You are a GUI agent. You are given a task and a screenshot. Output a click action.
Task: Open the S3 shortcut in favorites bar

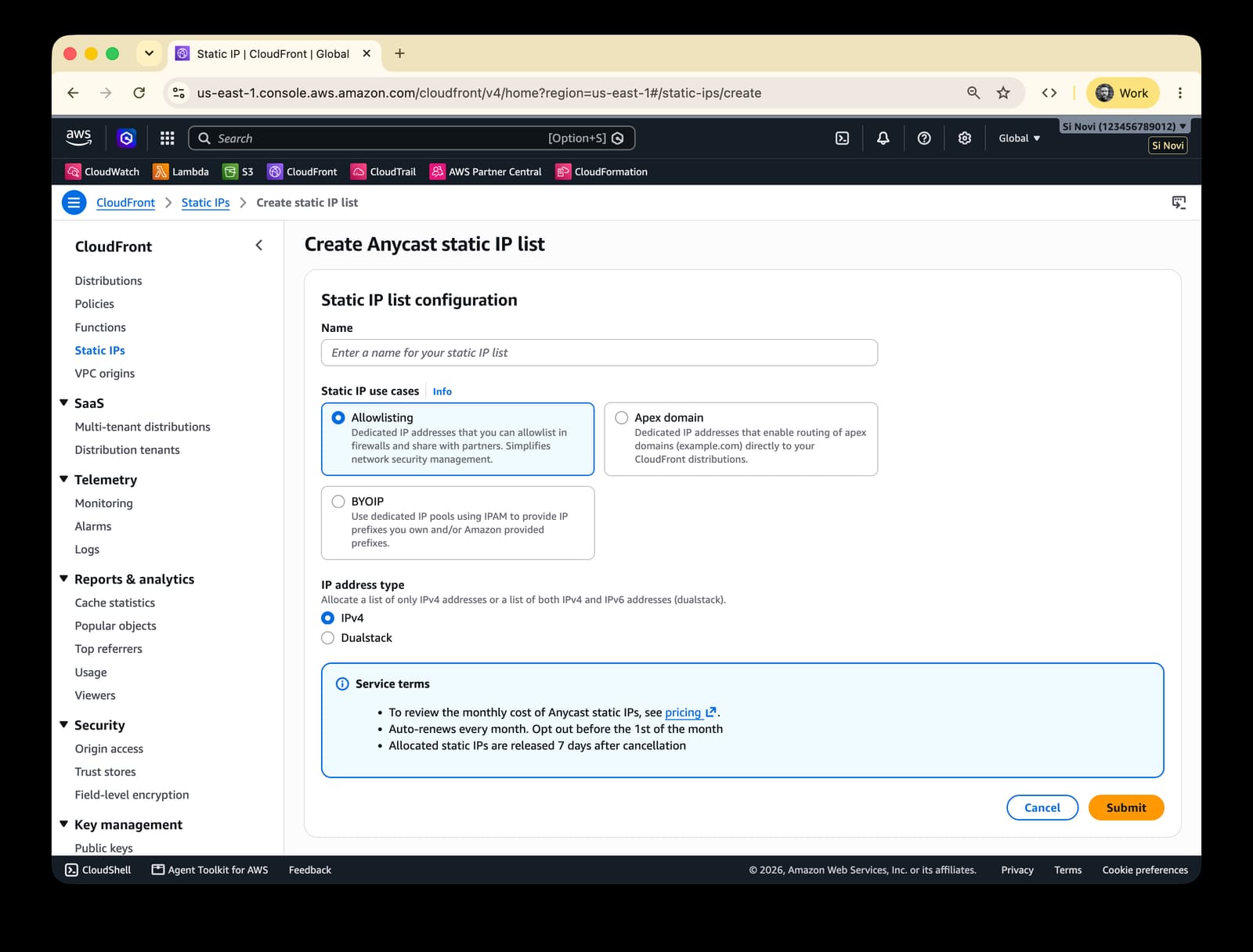pyautogui.click(x=238, y=171)
